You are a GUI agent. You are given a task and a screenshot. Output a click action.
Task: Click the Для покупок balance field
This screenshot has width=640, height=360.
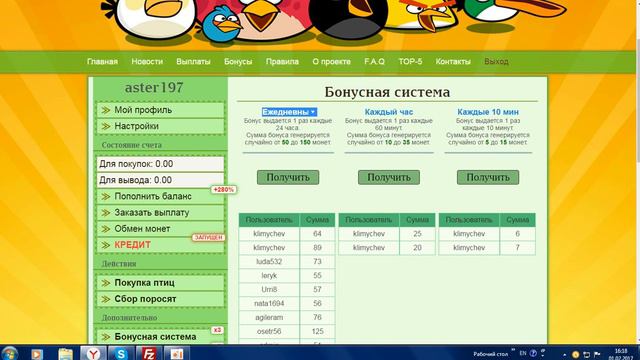pos(160,164)
